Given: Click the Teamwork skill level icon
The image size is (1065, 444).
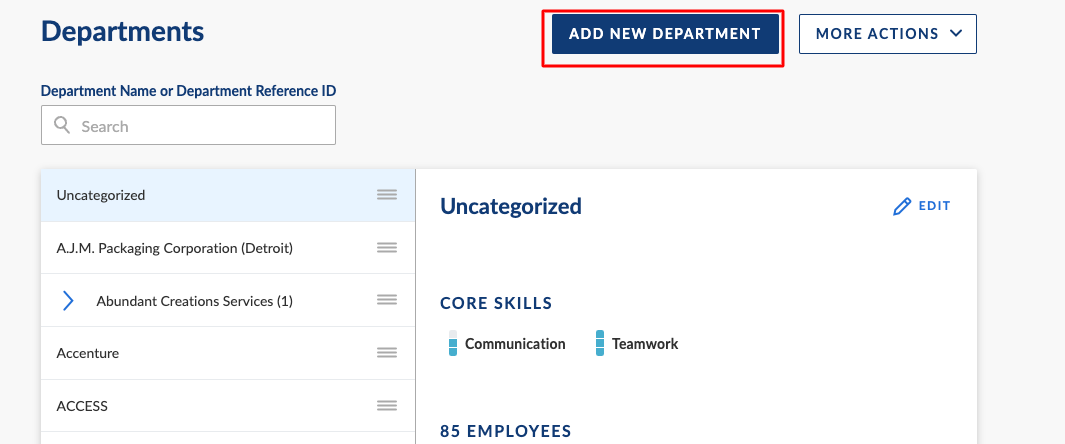Looking at the screenshot, I should 600,344.
